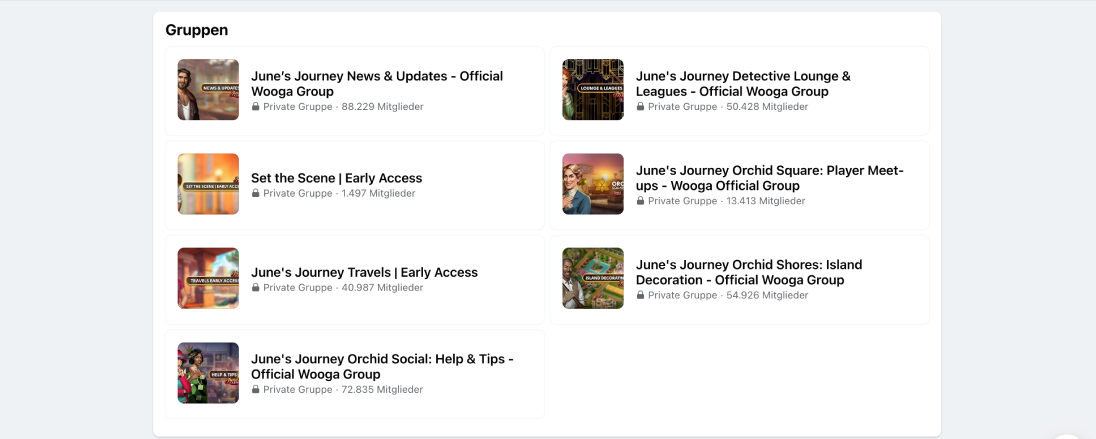
Task: Click 'Private Gruppe · 50.428 Mitglieder' text
Action: coord(728,107)
